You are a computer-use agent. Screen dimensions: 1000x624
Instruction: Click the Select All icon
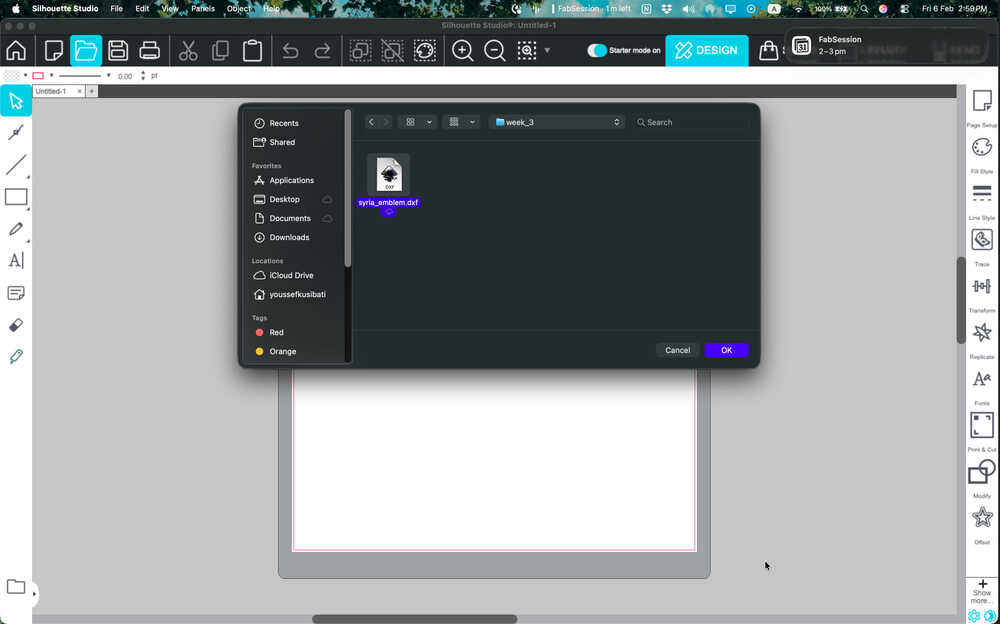360,50
